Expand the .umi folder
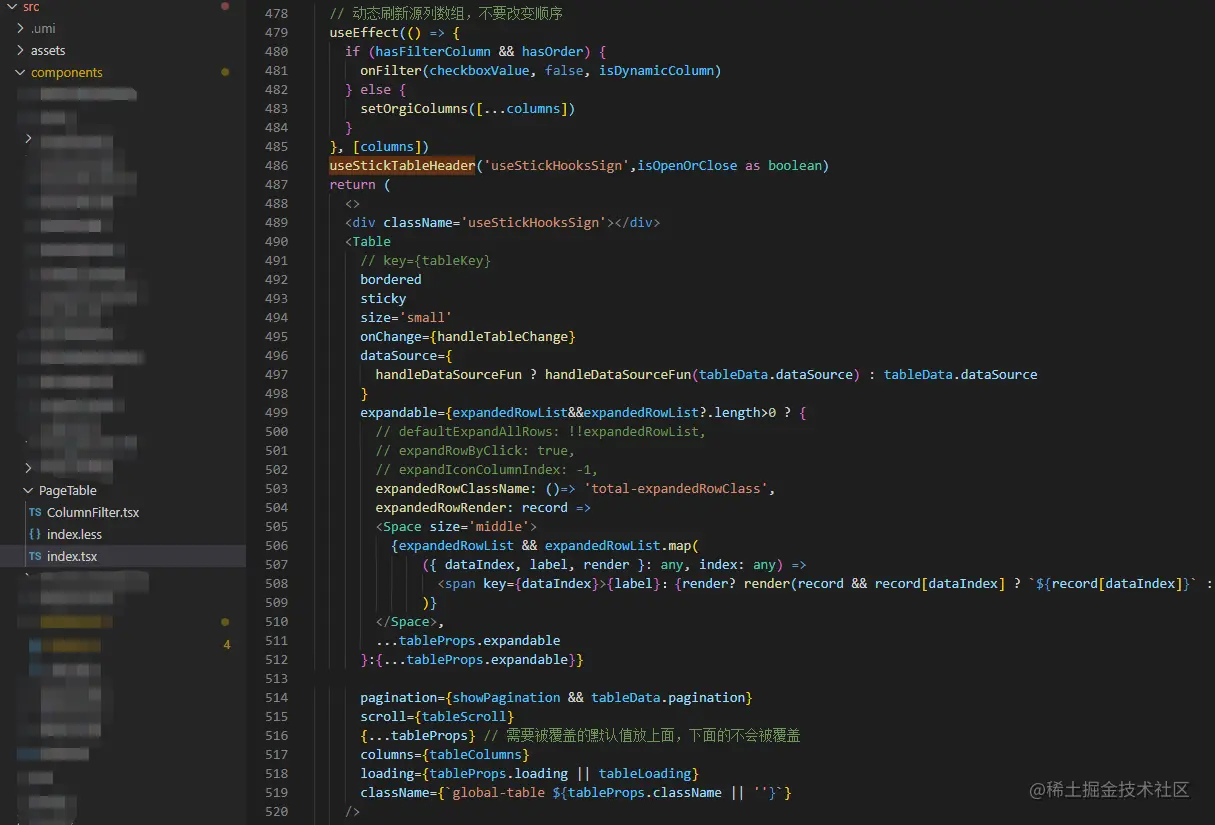The height and width of the screenshot is (825, 1215). tap(21, 28)
